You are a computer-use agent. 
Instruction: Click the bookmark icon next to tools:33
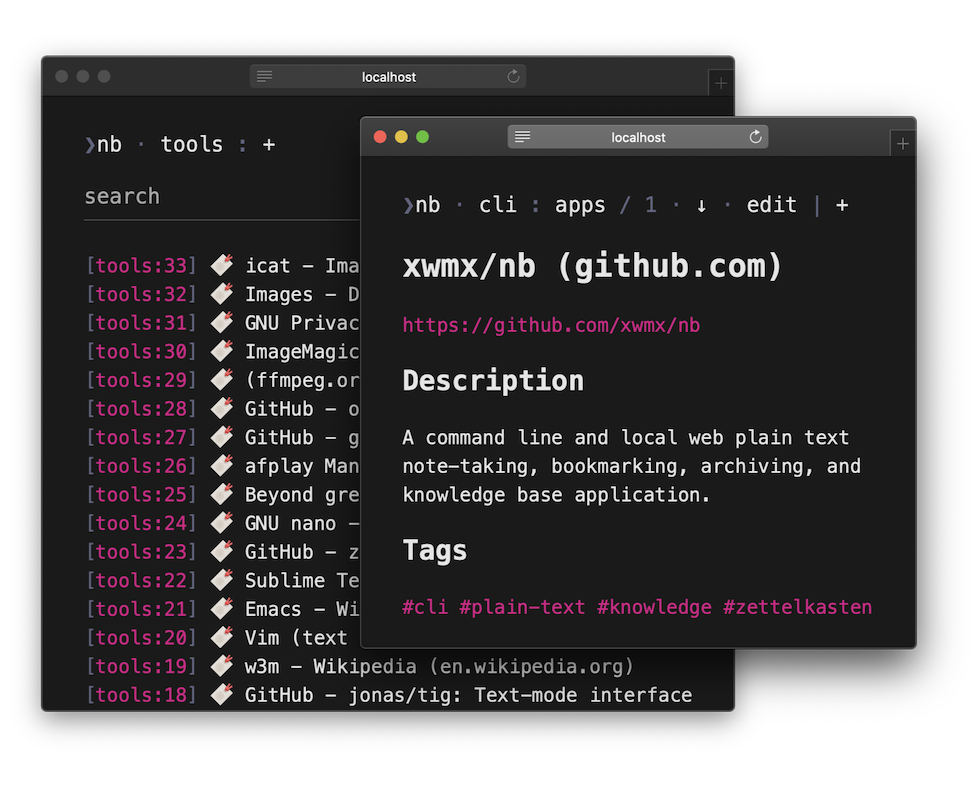pyautogui.click(x=222, y=265)
